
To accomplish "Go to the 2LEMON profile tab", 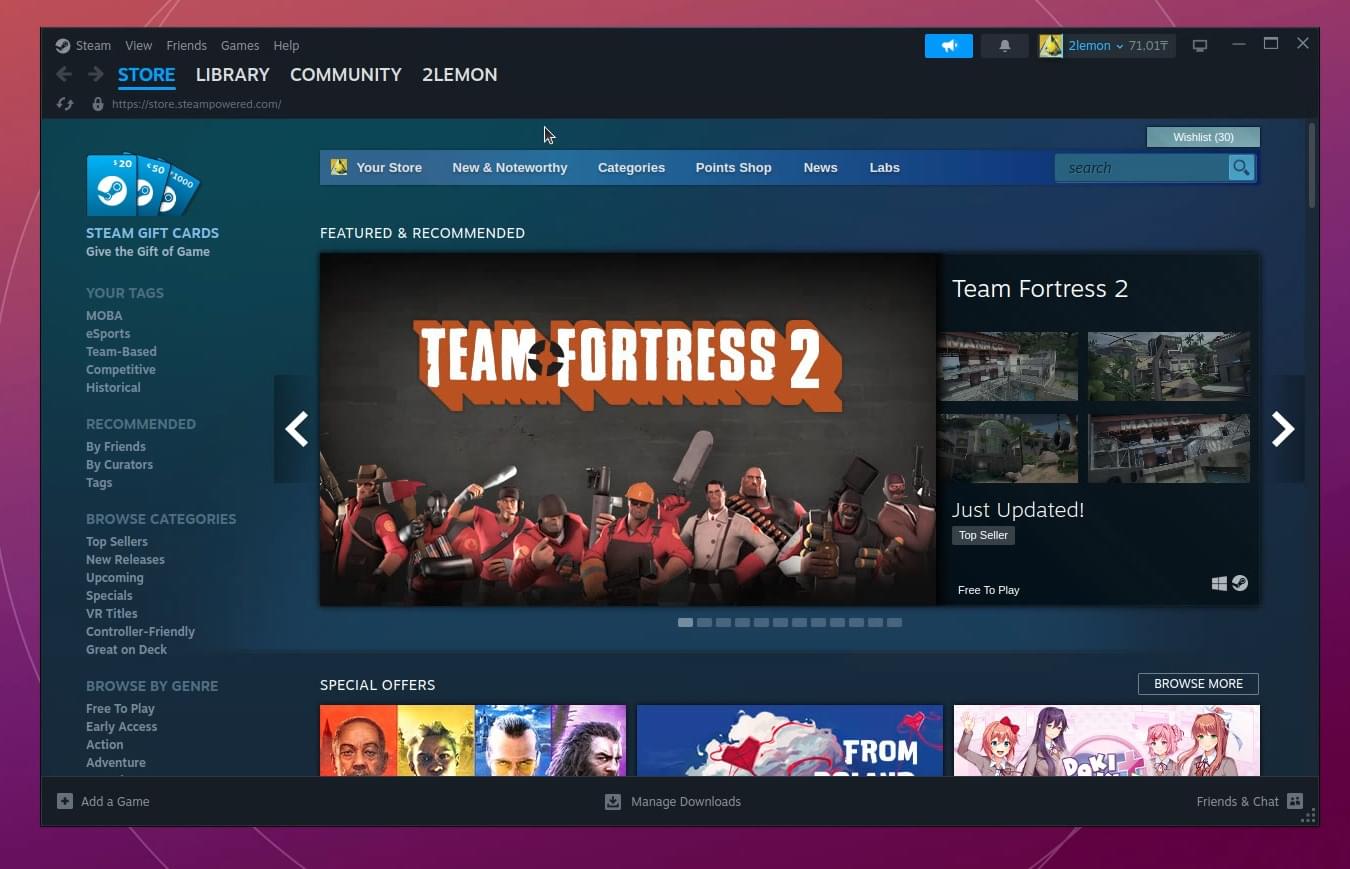I will (x=460, y=75).
